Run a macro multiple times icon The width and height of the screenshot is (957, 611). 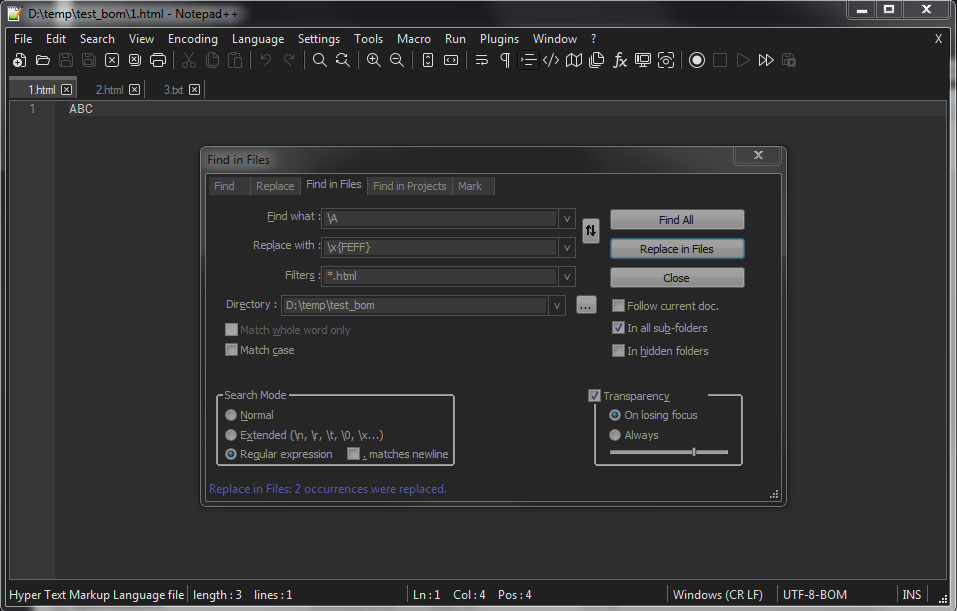point(766,60)
